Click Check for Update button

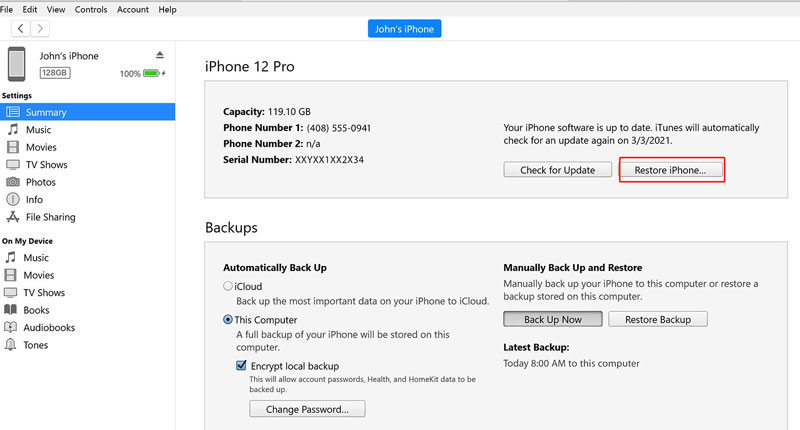[x=558, y=170]
